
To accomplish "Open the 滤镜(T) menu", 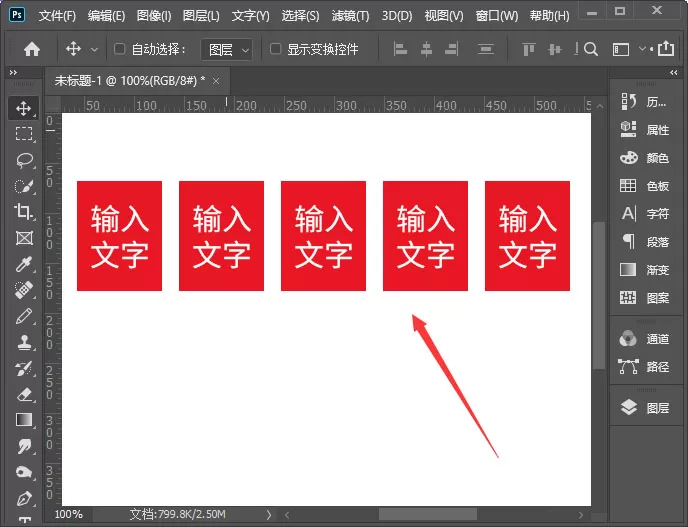I will (350, 16).
